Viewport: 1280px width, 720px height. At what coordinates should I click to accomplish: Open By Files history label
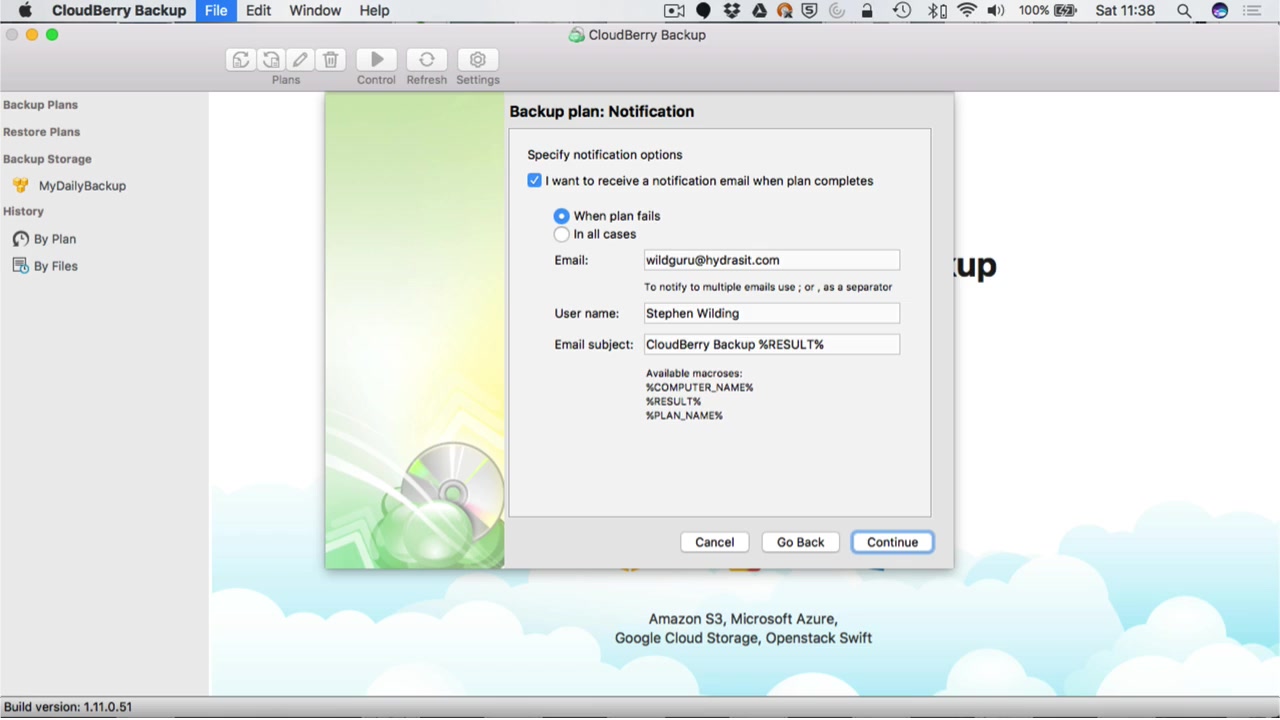(56, 266)
